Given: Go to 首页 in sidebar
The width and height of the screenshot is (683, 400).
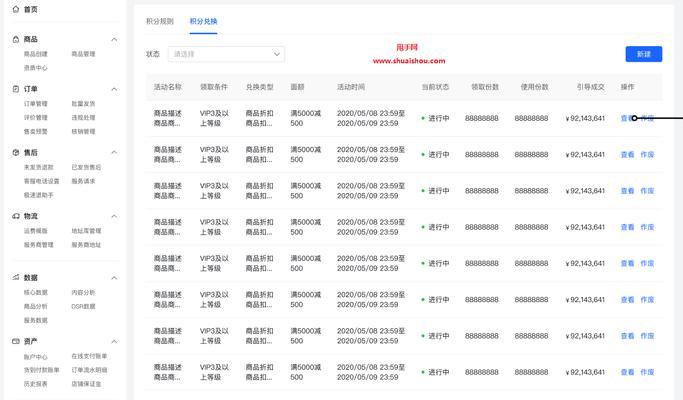Looking at the screenshot, I should tap(30, 9).
